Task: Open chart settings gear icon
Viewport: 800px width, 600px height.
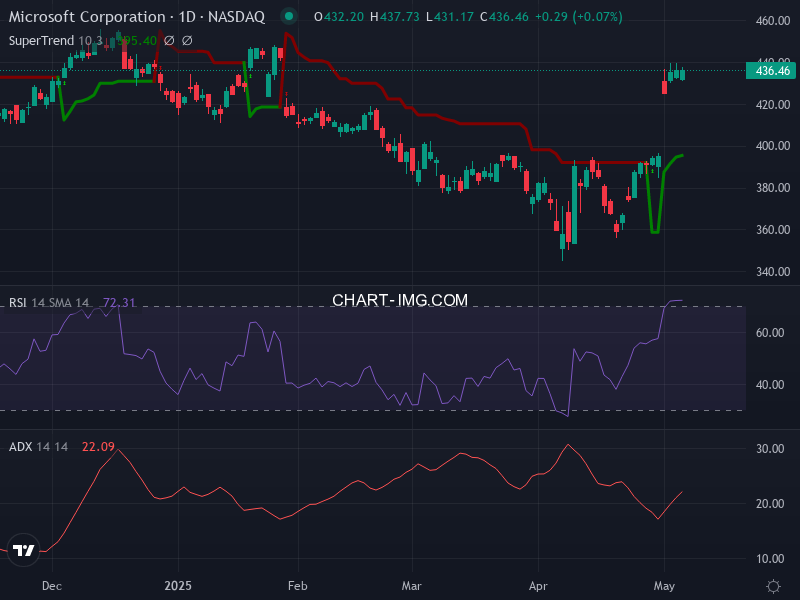Action: pos(773,586)
